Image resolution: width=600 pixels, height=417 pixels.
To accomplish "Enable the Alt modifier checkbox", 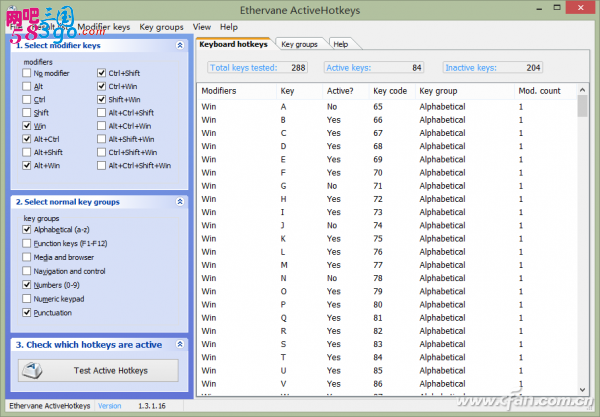I will click(26, 86).
